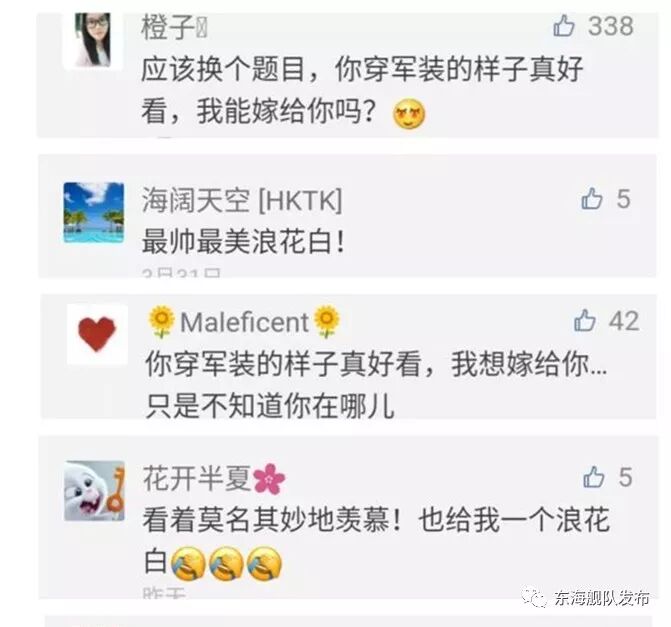Click the 338 like count
671x627 pixels.
coord(611,26)
